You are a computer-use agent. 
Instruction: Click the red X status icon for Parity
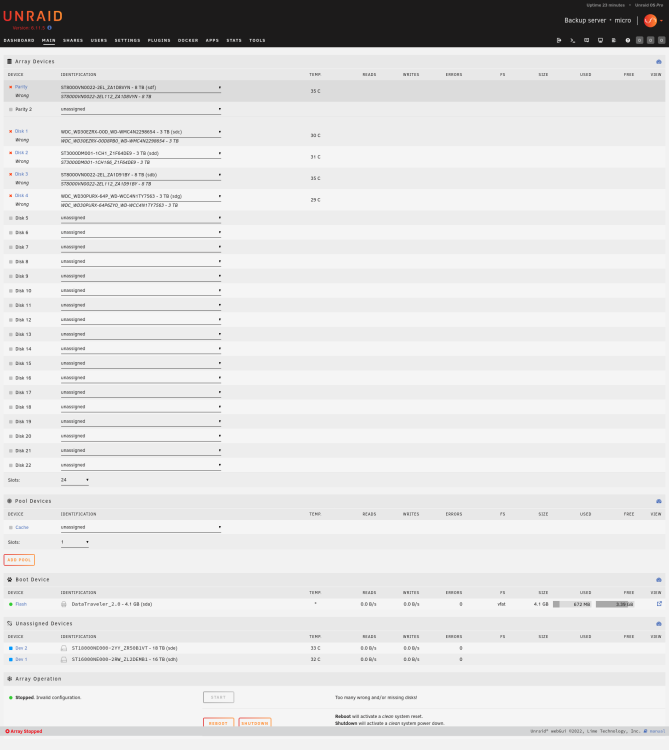[x=11, y=87]
